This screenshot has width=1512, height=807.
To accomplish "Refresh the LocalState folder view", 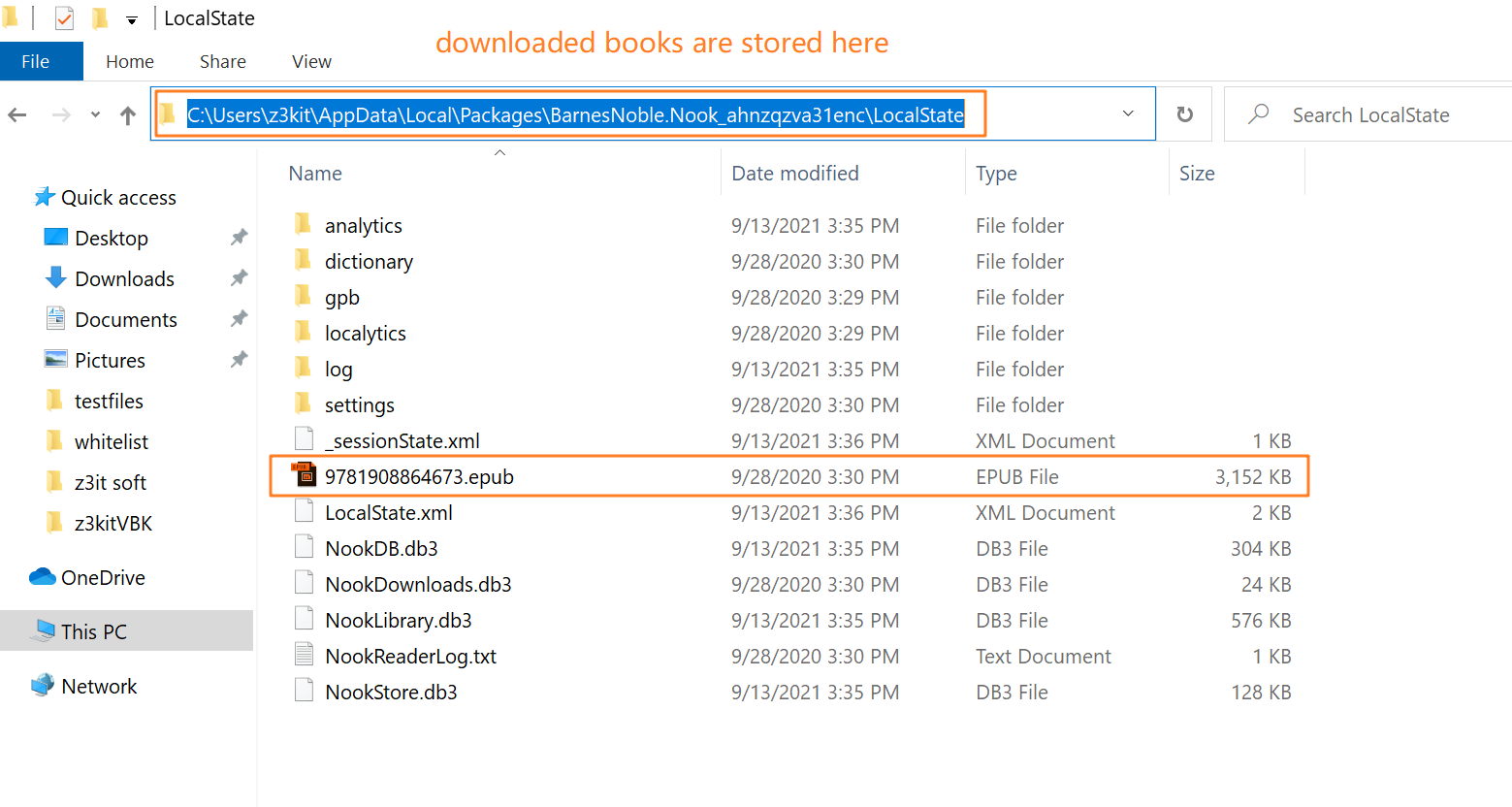I will [1185, 114].
